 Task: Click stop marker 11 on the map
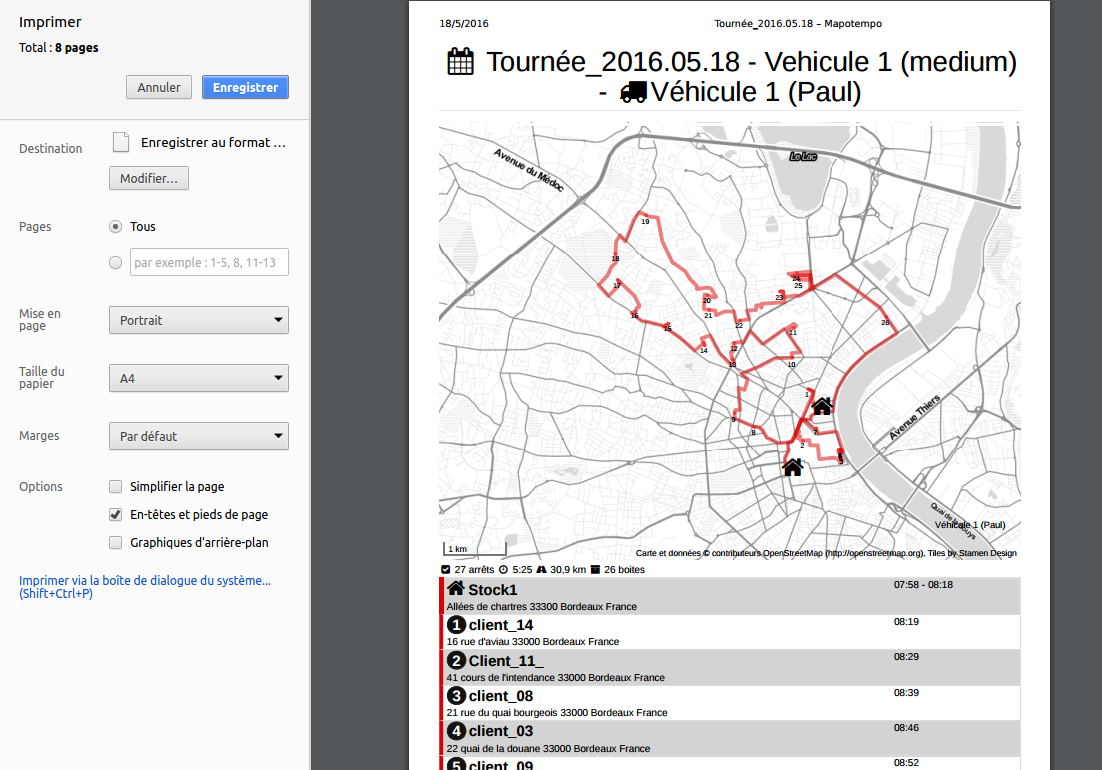pyautogui.click(x=793, y=332)
